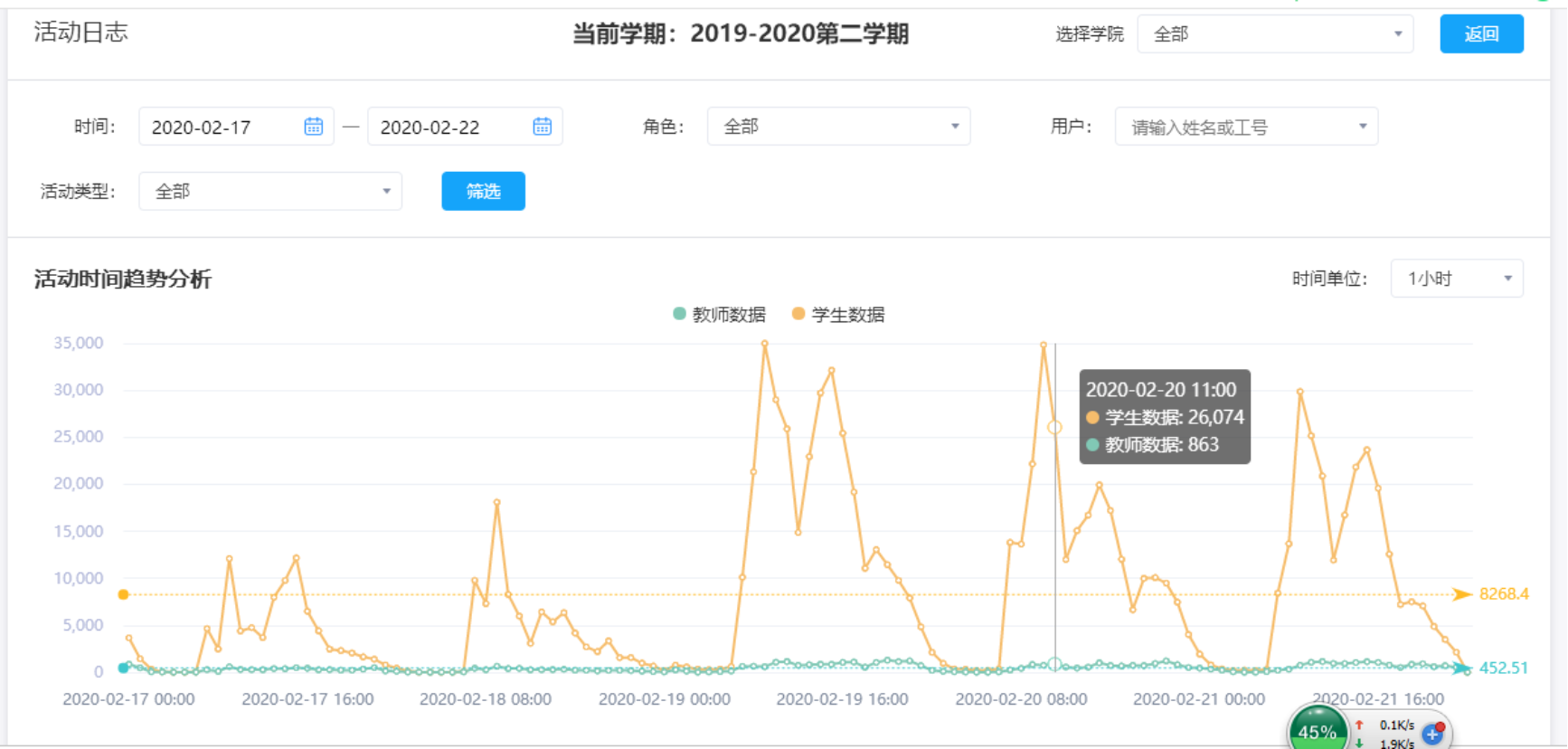
Task: Toggle 教师数据 series in chart legend
Action: 720,315
